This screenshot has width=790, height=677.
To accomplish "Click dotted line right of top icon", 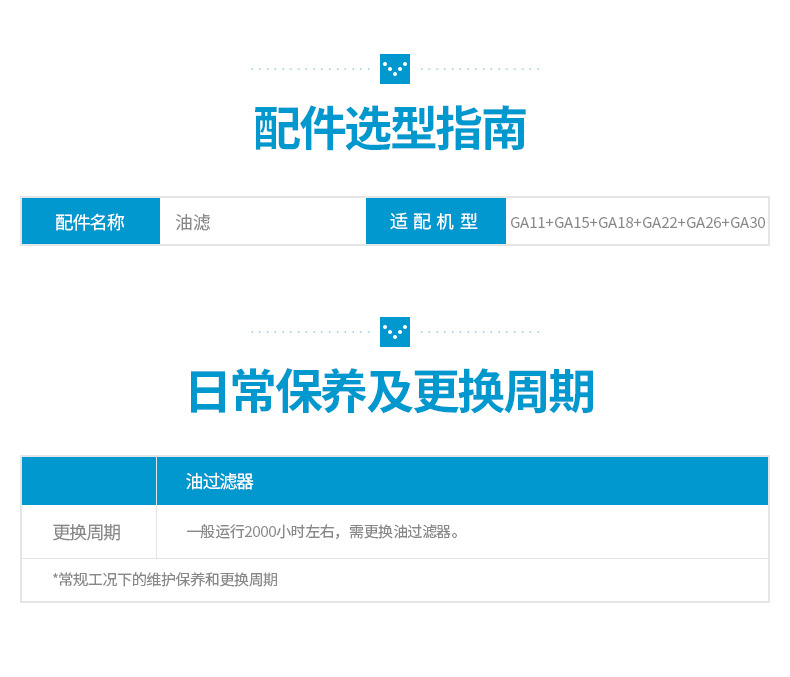I will pos(480,69).
